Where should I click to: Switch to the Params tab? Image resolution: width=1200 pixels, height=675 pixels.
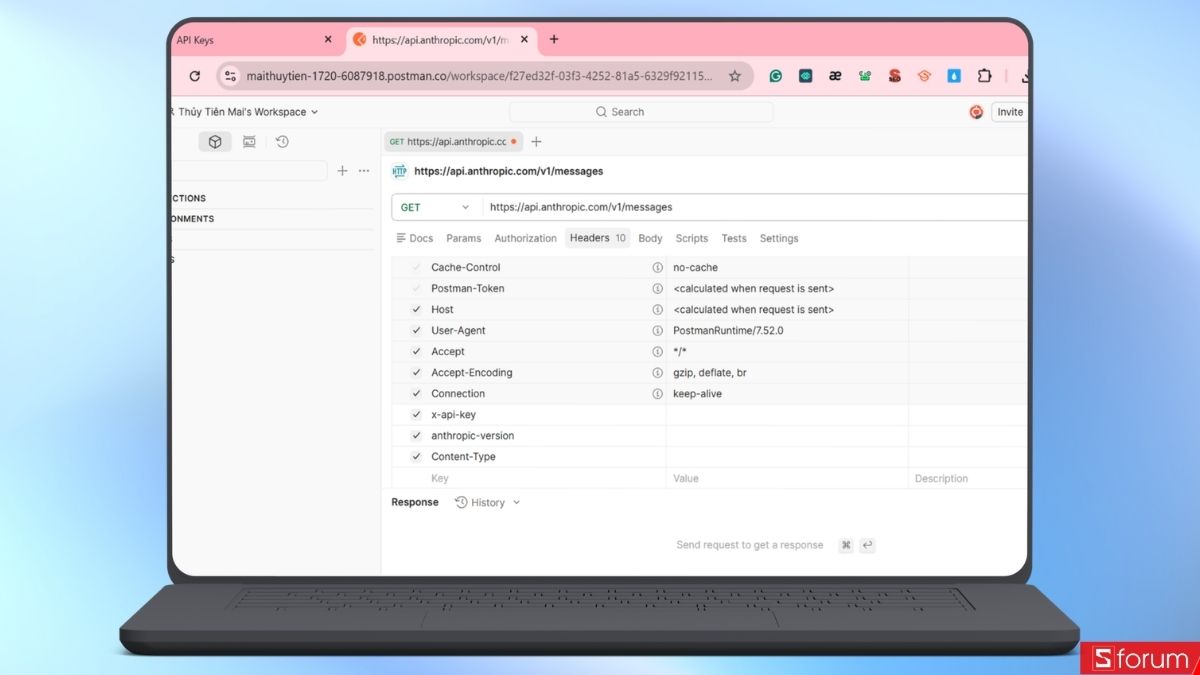coord(463,238)
